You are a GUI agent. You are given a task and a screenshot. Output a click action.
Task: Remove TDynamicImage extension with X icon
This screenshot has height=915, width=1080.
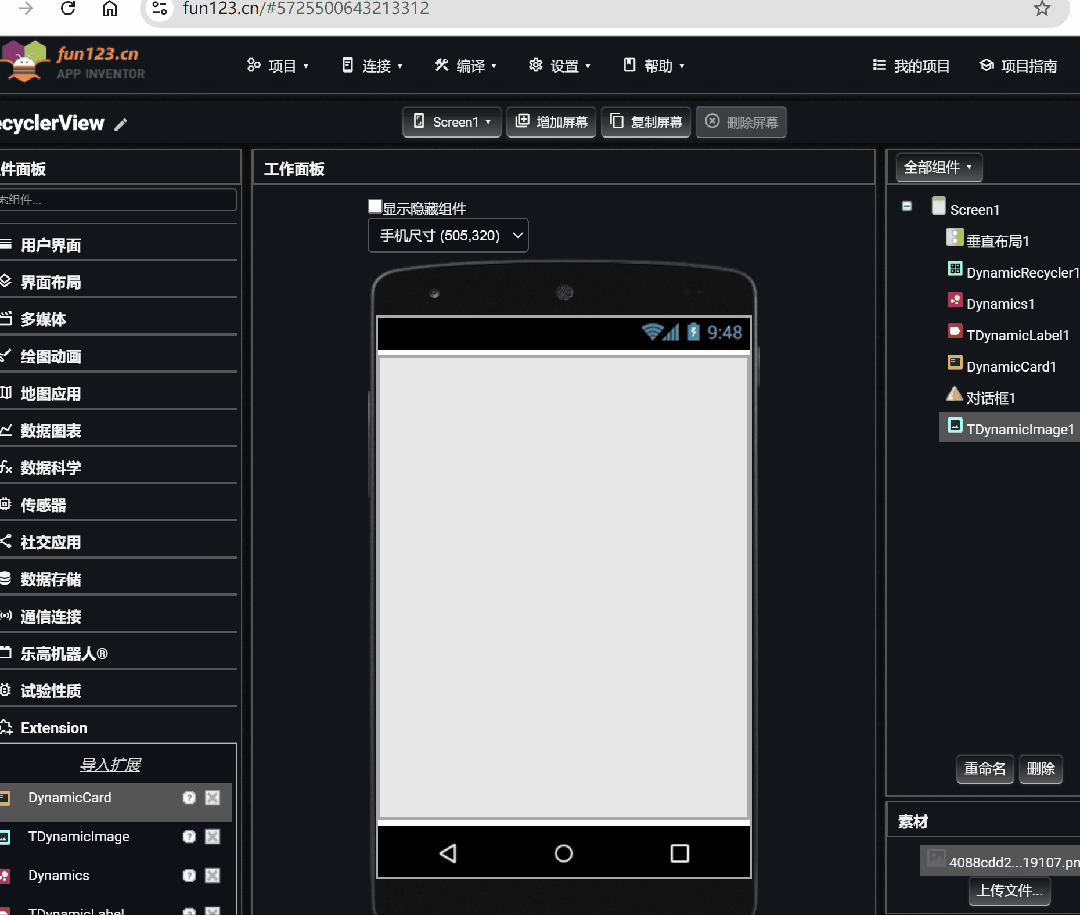point(213,836)
